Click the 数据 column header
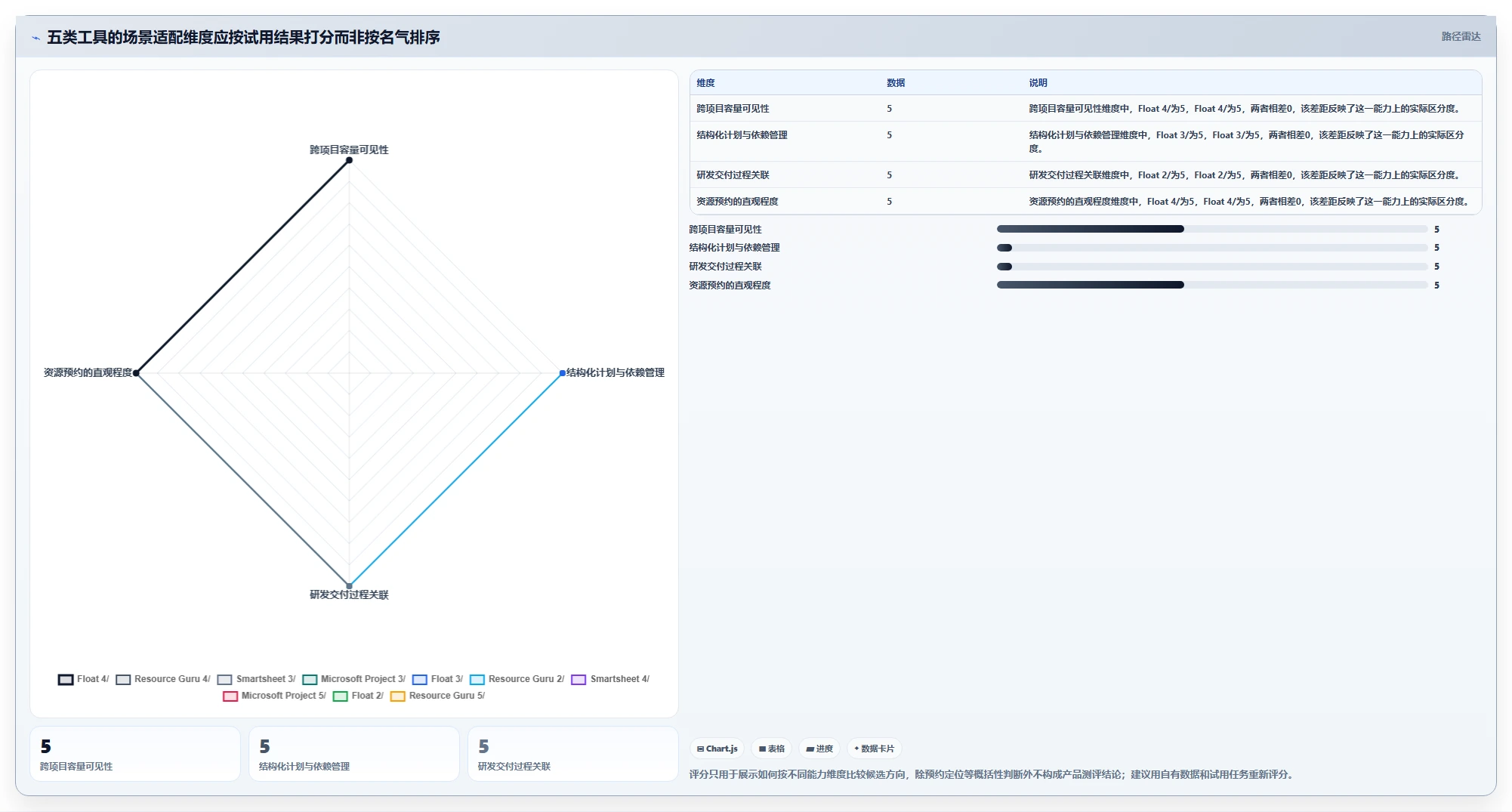The width and height of the screenshot is (1512, 812). 896,83
